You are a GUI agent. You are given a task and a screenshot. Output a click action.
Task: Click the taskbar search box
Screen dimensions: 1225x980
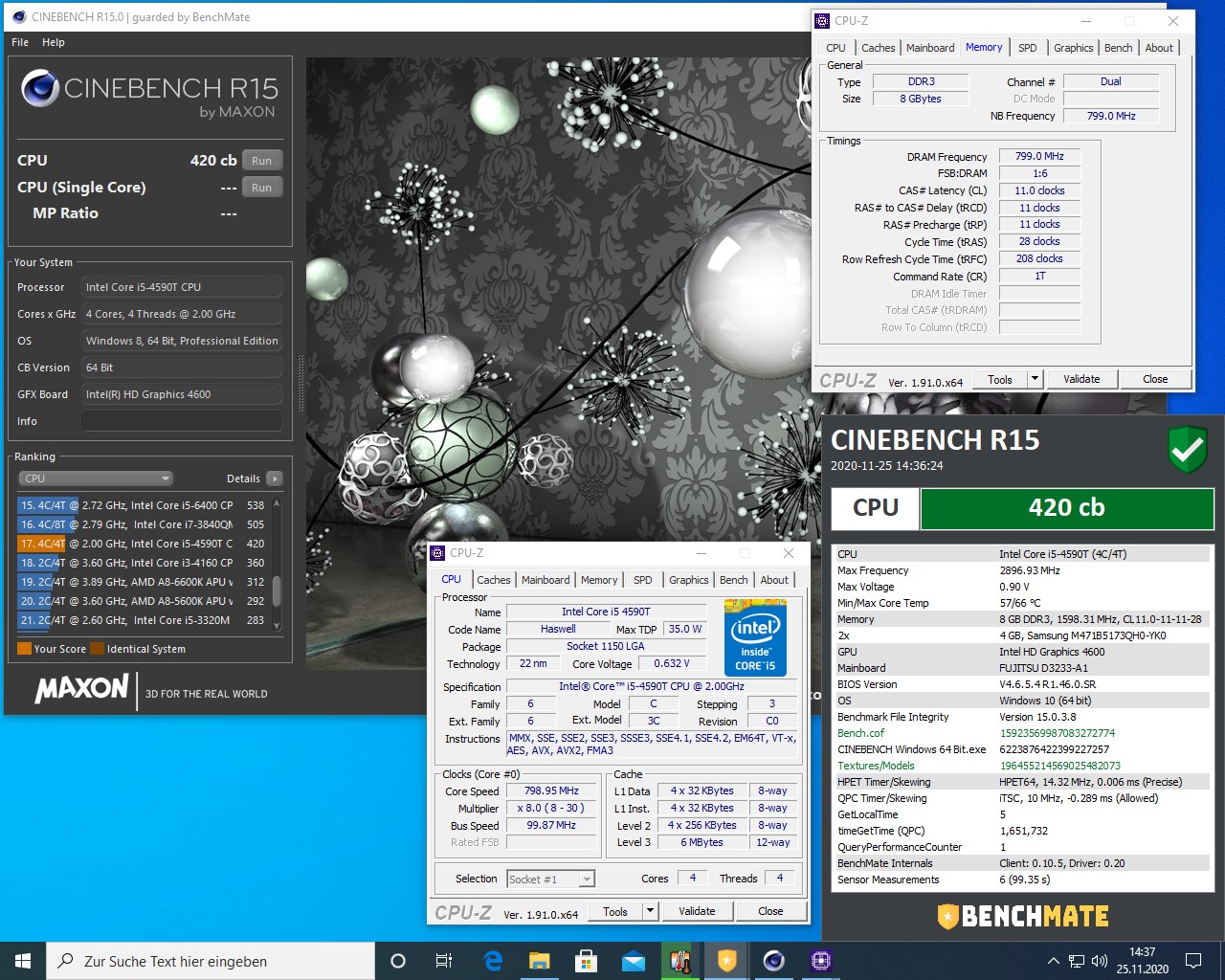coord(211,961)
